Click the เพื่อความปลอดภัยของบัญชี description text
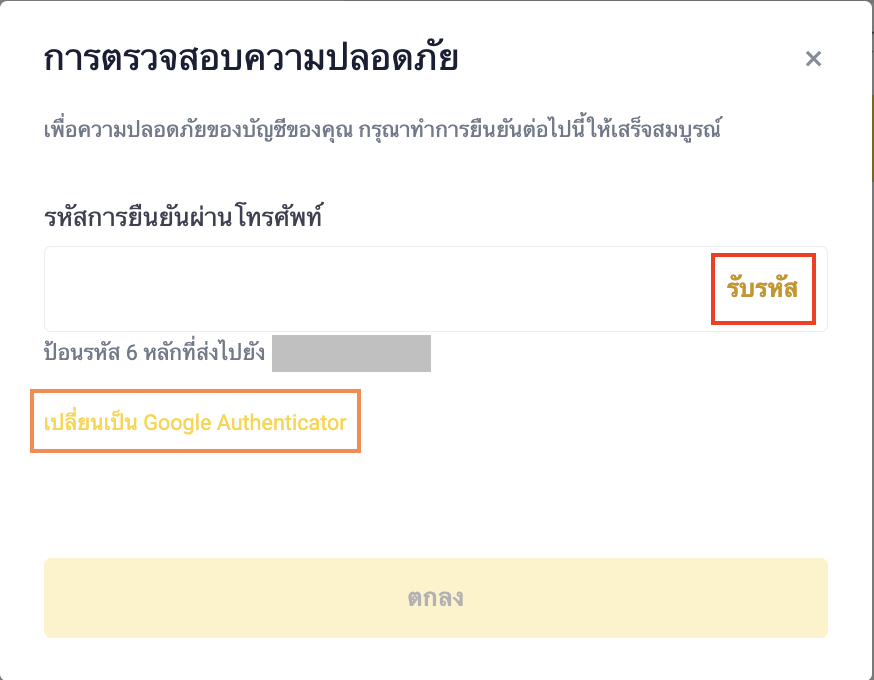Viewport: 874px width, 680px height. (x=383, y=130)
